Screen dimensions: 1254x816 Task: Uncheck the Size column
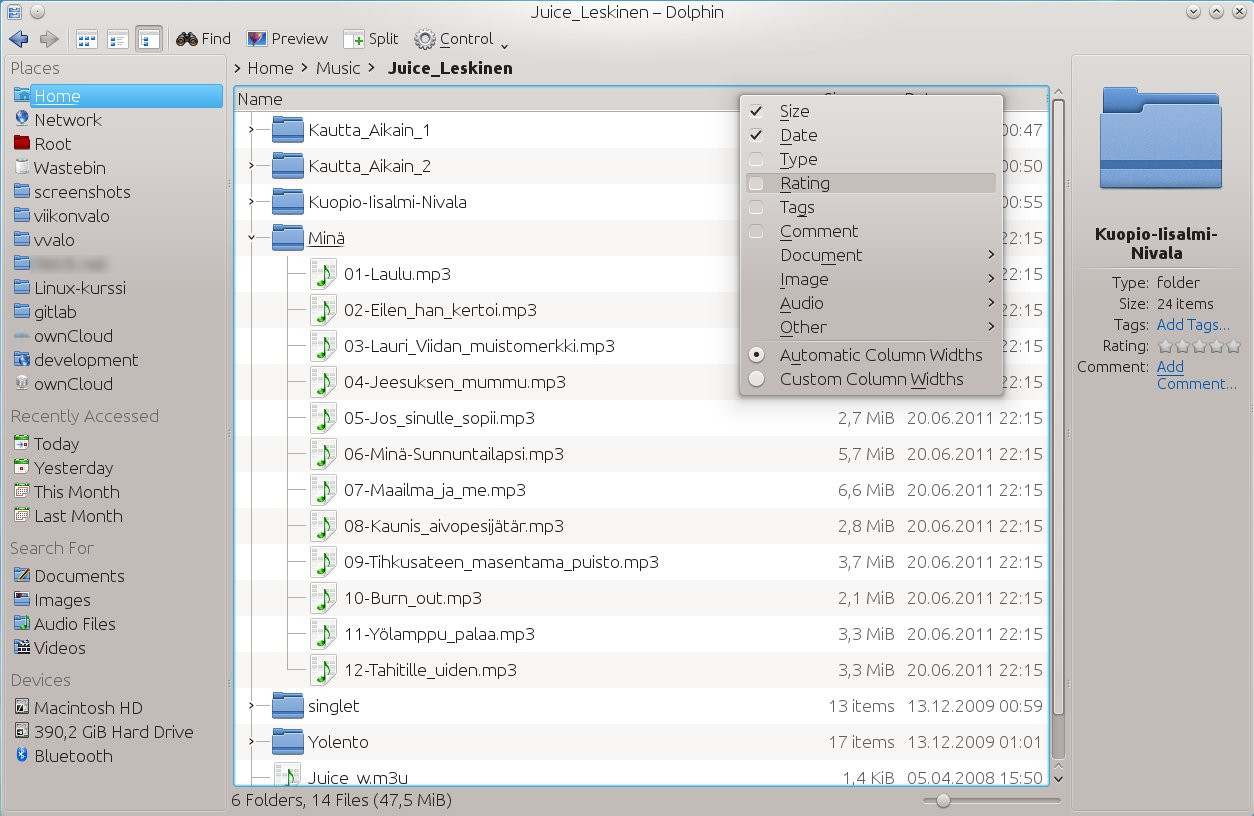pyautogui.click(x=871, y=111)
